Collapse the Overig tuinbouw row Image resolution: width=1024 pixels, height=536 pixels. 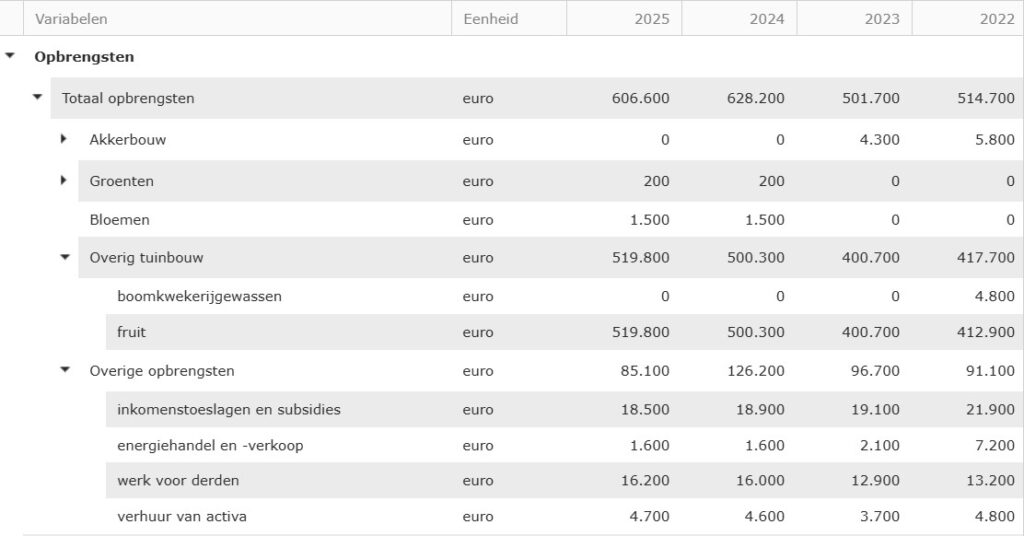pos(65,257)
